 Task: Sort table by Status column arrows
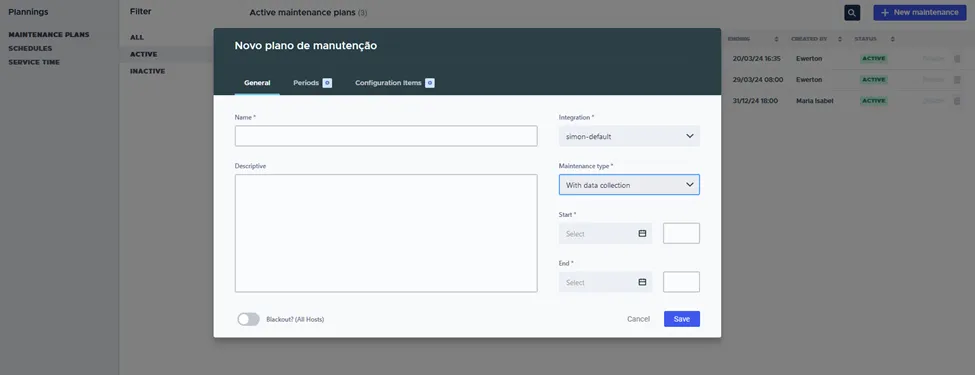(892, 39)
